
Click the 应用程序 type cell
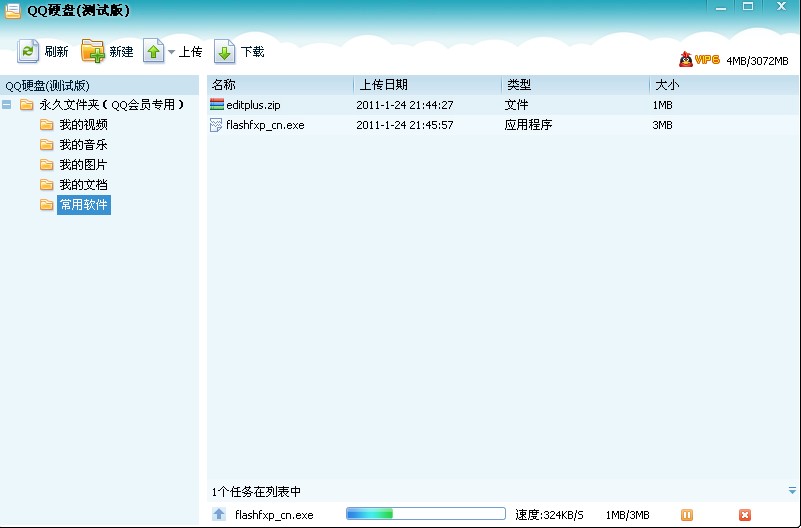pyautogui.click(x=528, y=125)
